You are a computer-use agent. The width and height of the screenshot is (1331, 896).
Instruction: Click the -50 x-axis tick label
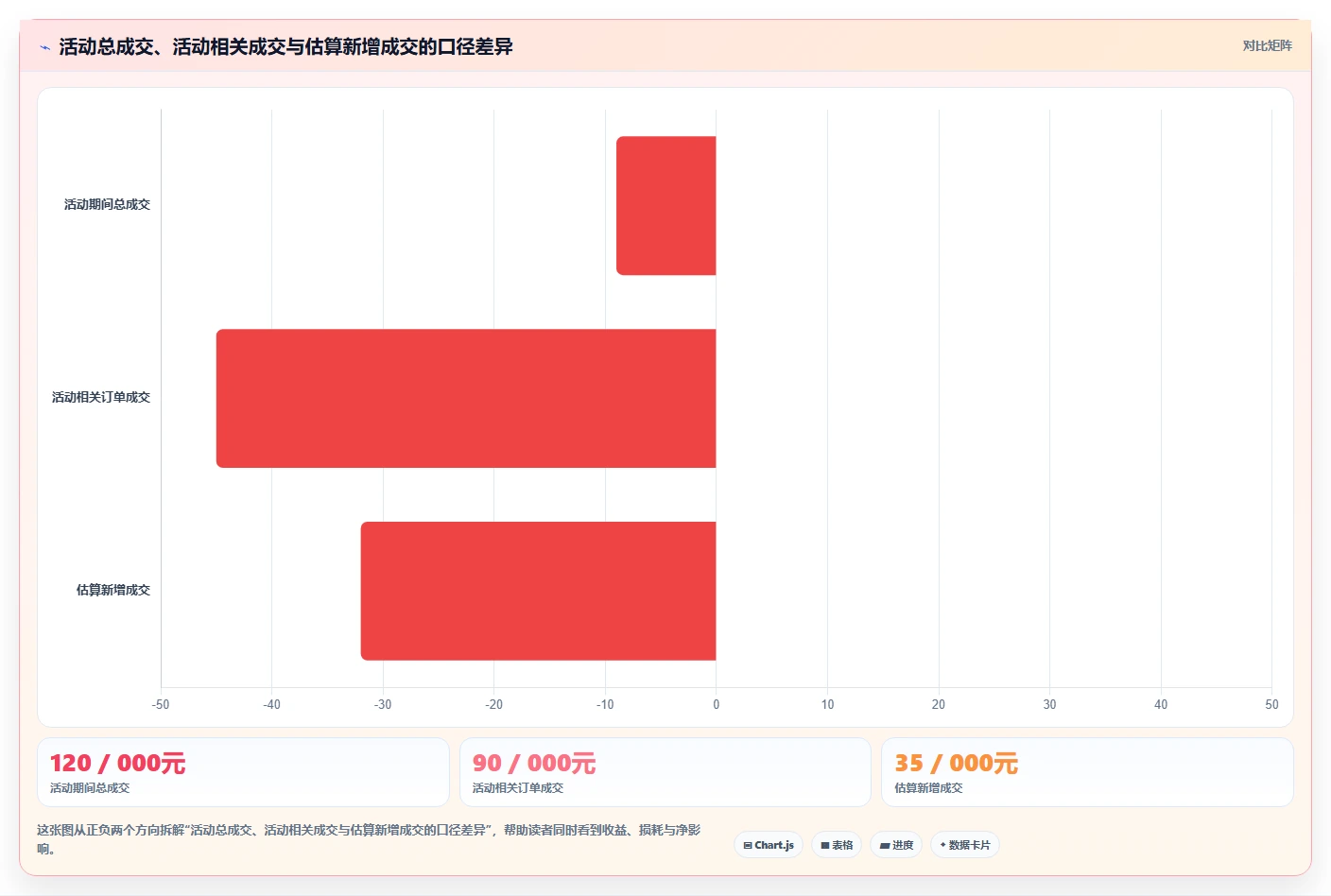161,704
